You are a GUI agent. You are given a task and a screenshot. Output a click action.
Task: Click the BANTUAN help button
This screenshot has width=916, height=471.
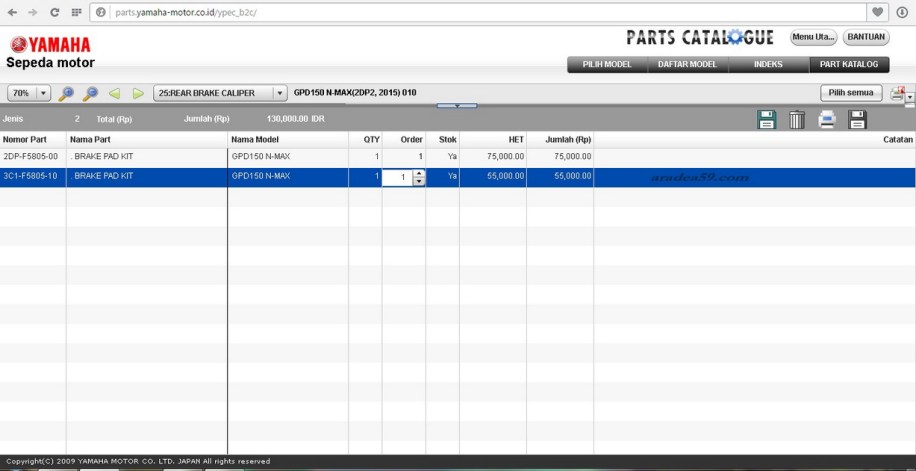pyautogui.click(x=866, y=37)
